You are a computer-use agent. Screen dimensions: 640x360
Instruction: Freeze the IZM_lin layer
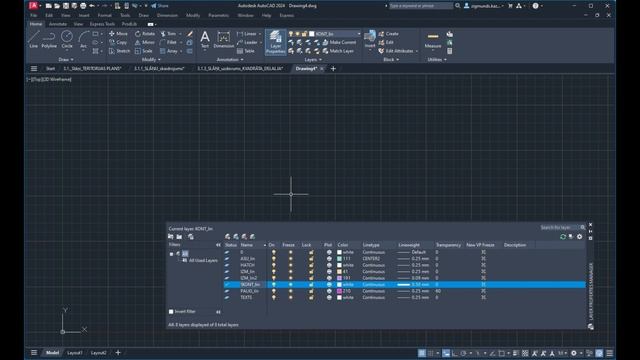click(x=291, y=271)
